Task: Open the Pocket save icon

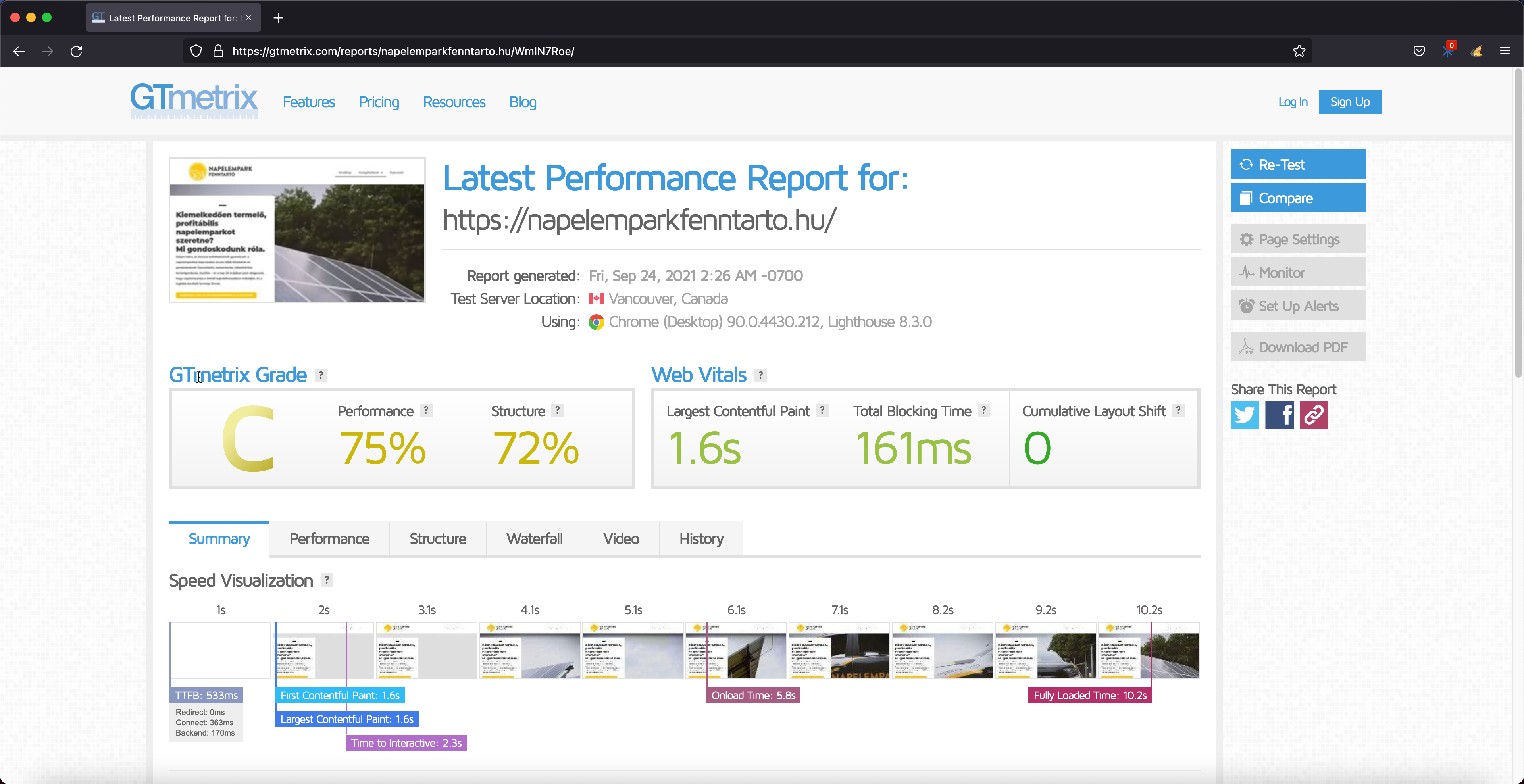Action: coord(1419,51)
